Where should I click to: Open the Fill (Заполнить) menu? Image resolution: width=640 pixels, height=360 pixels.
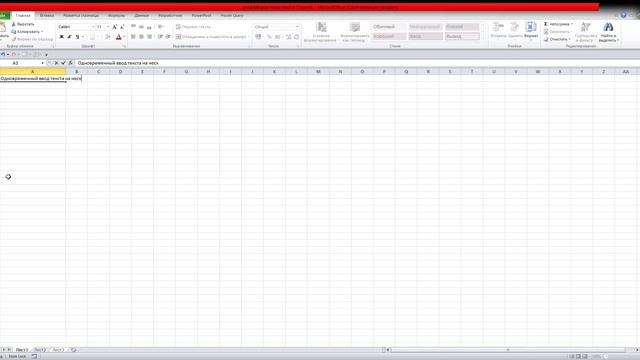pos(557,31)
